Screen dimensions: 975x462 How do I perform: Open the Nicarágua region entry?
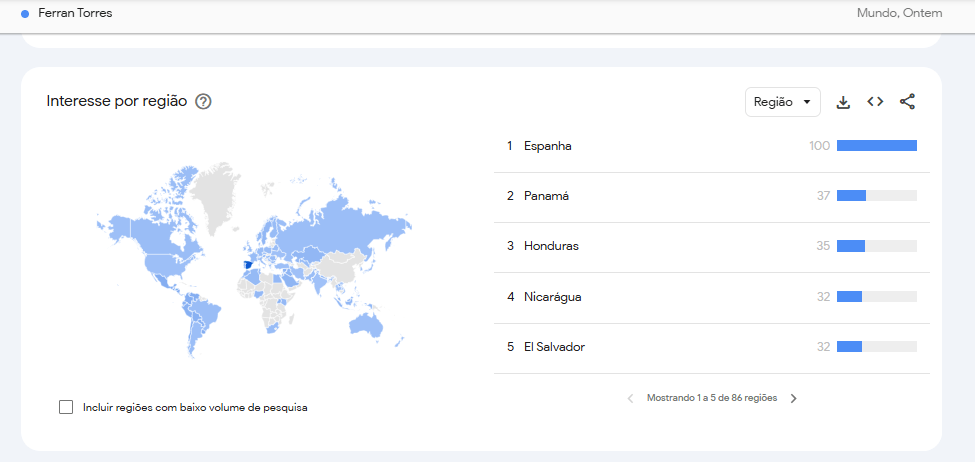[x=712, y=297]
